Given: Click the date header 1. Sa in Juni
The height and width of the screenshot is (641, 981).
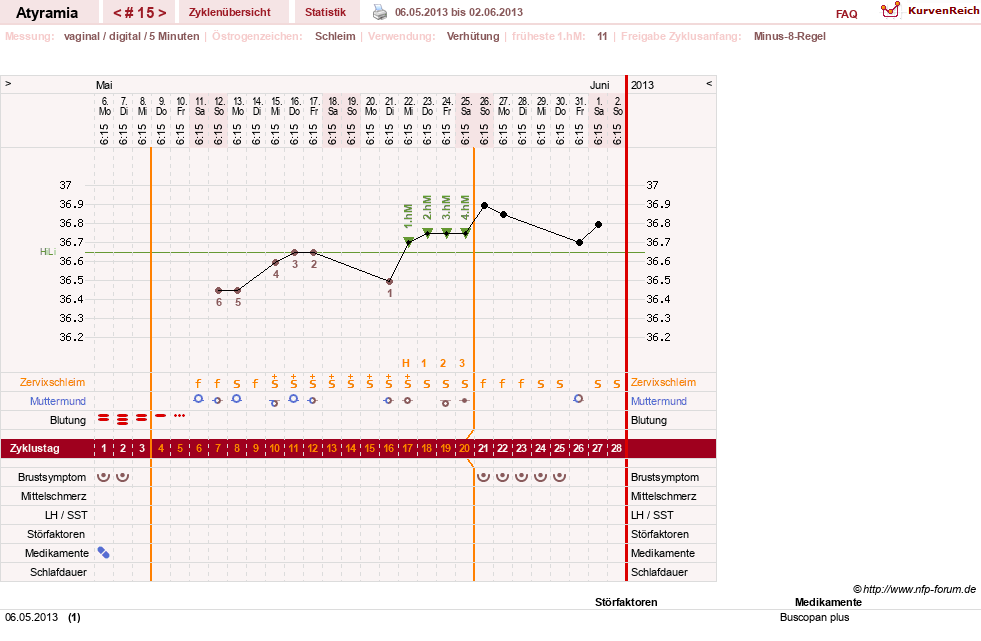Looking at the screenshot, I should click(x=598, y=106).
